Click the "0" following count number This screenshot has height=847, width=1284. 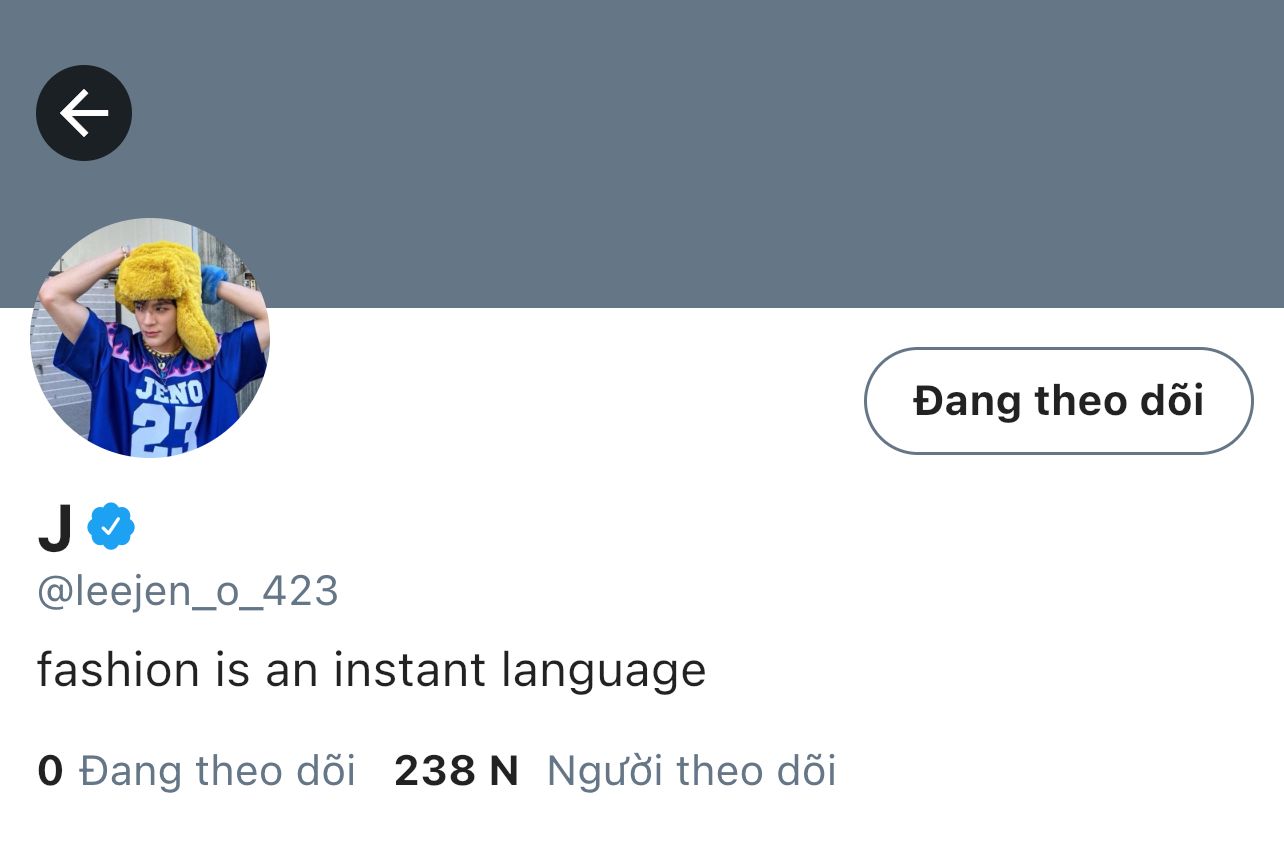[50, 771]
